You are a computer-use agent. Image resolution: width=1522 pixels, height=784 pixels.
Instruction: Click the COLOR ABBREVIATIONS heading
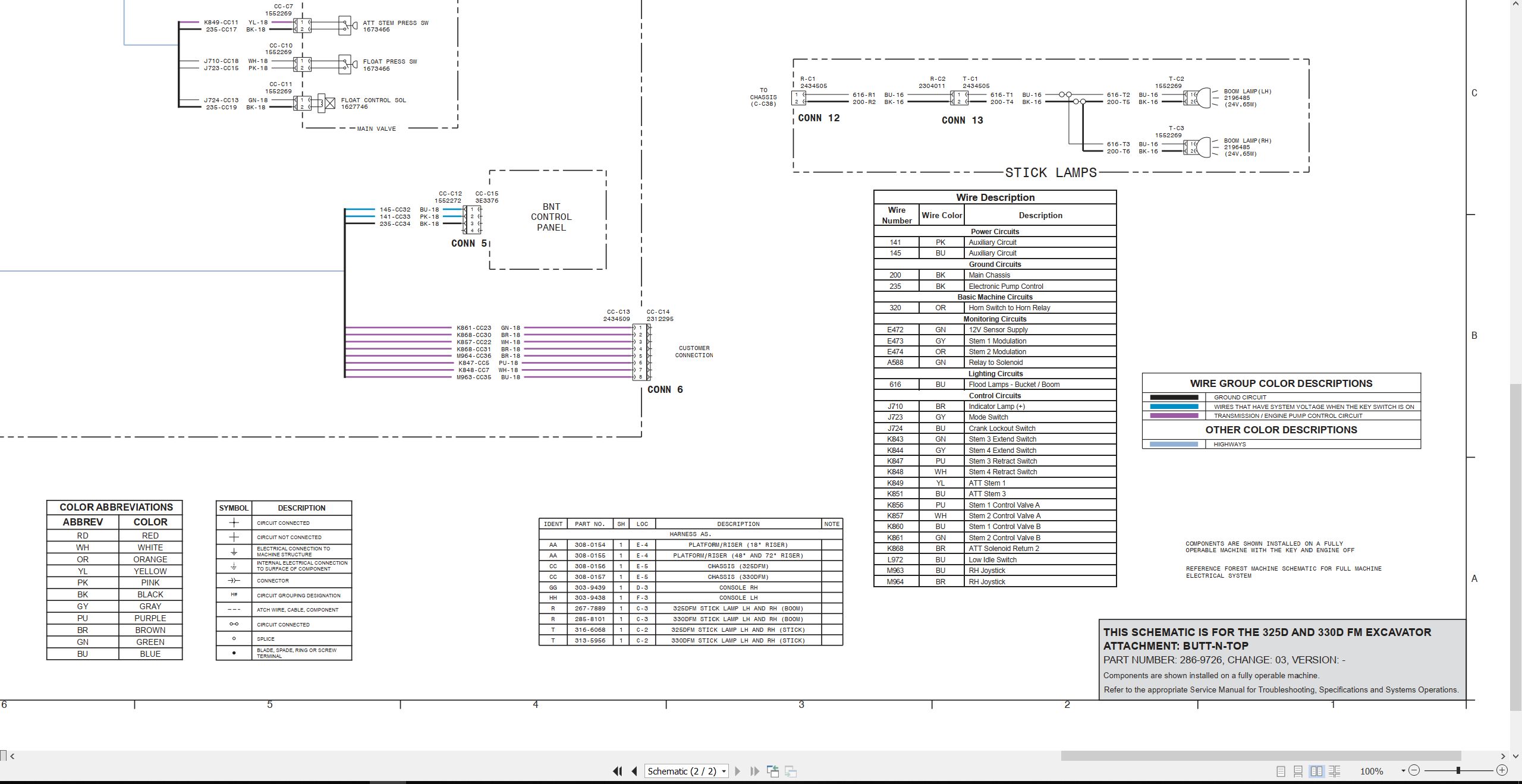(x=116, y=507)
